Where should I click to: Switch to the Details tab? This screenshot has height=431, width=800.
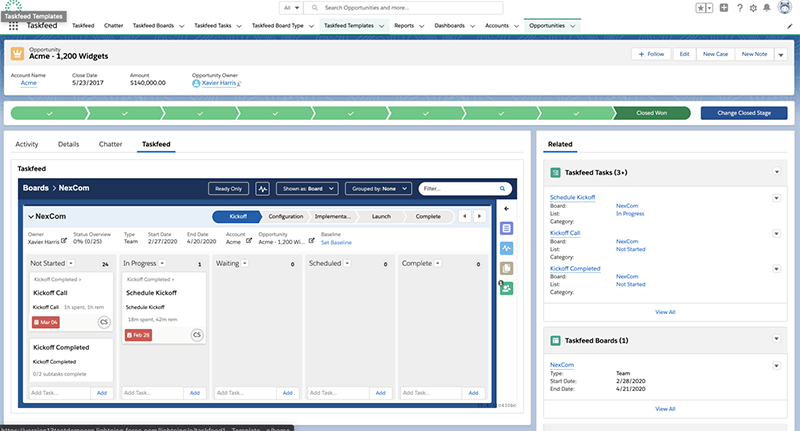(68, 144)
